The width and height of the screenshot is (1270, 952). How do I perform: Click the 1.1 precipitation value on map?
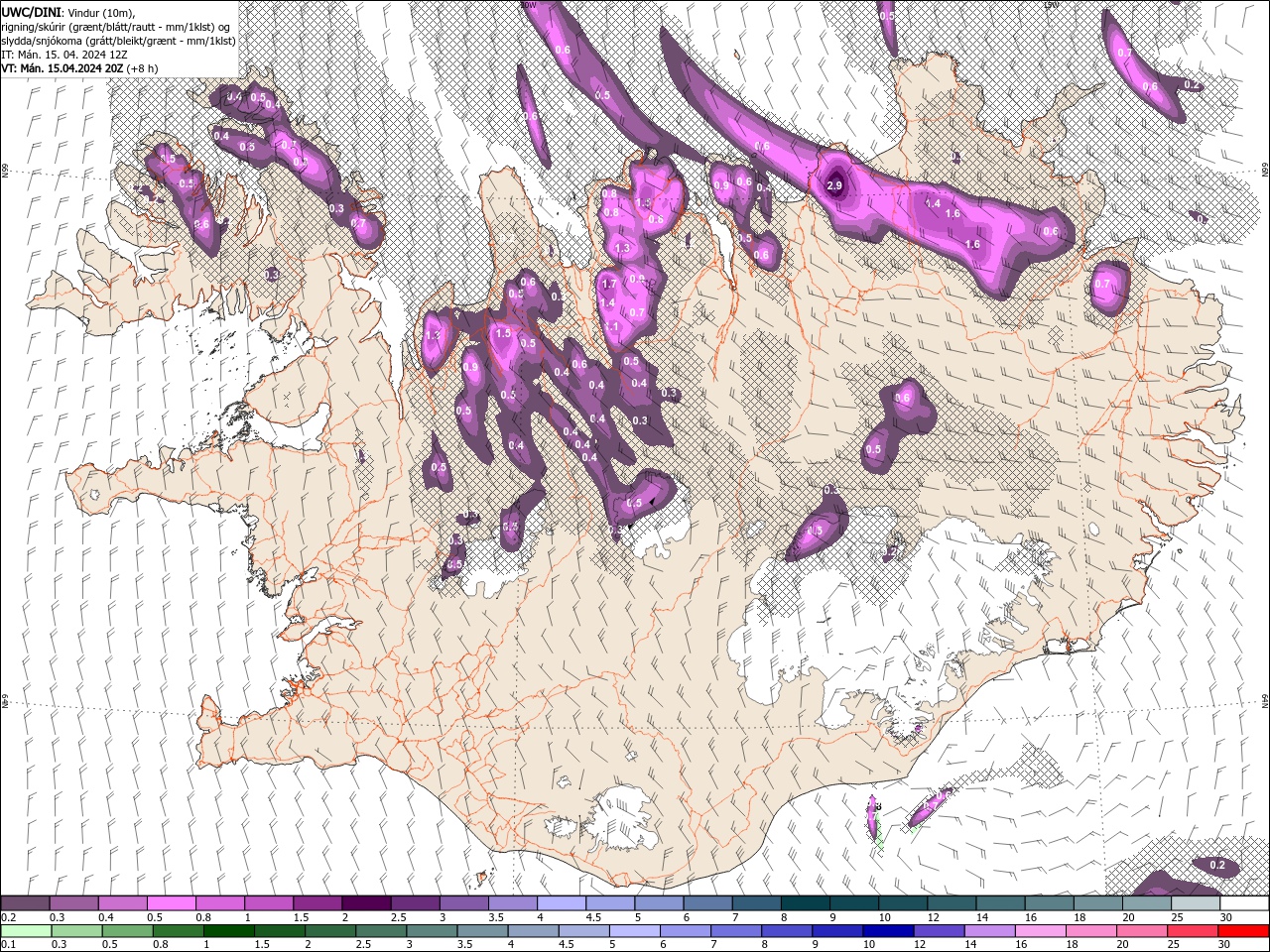click(x=612, y=326)
